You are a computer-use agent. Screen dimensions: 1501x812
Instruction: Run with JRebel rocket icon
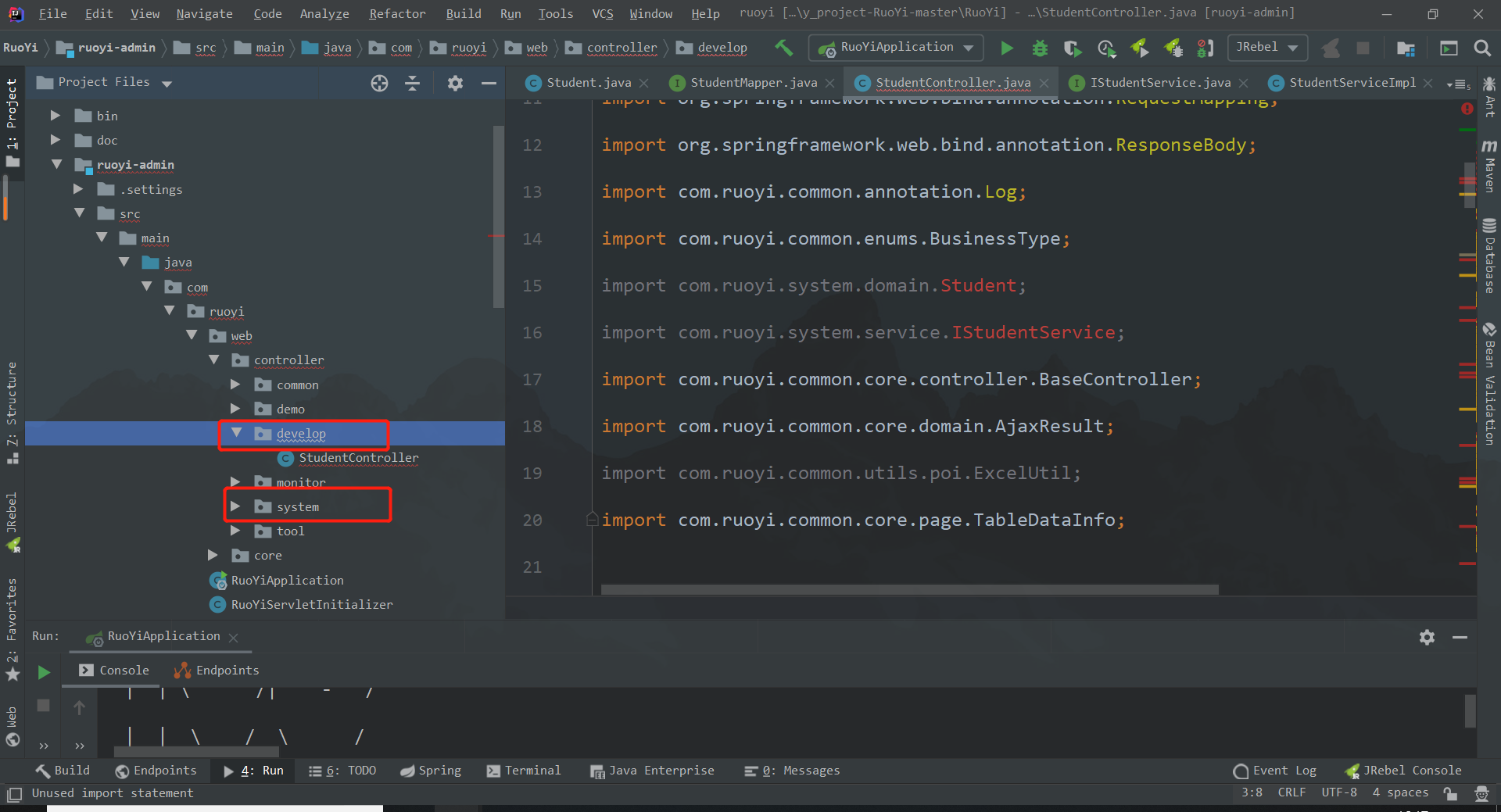coord(1140,48)
